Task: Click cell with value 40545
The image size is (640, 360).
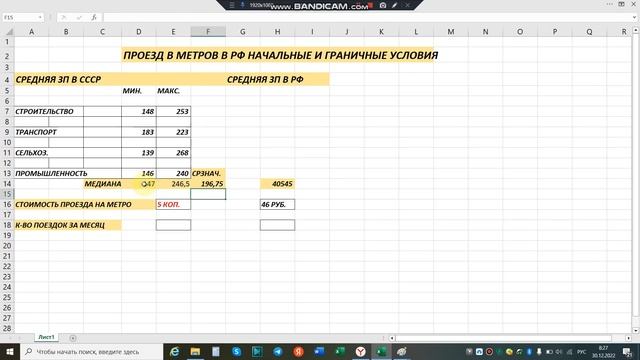Action: coord(277,184)
